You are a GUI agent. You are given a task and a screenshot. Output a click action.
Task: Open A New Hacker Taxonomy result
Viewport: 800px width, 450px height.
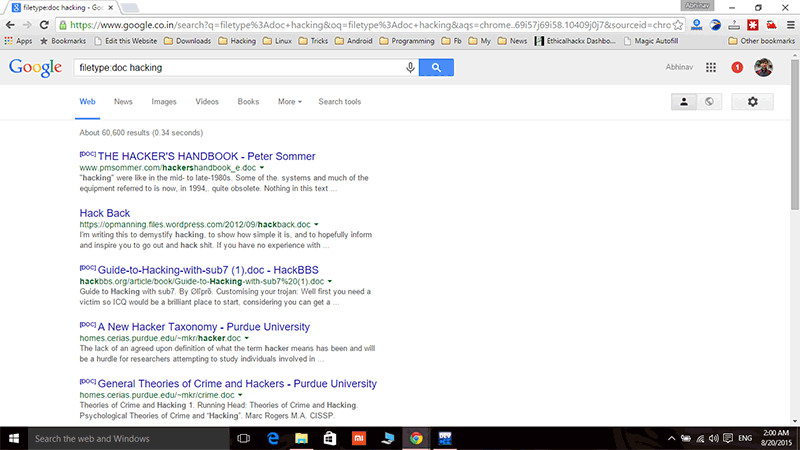click(203, 327)
